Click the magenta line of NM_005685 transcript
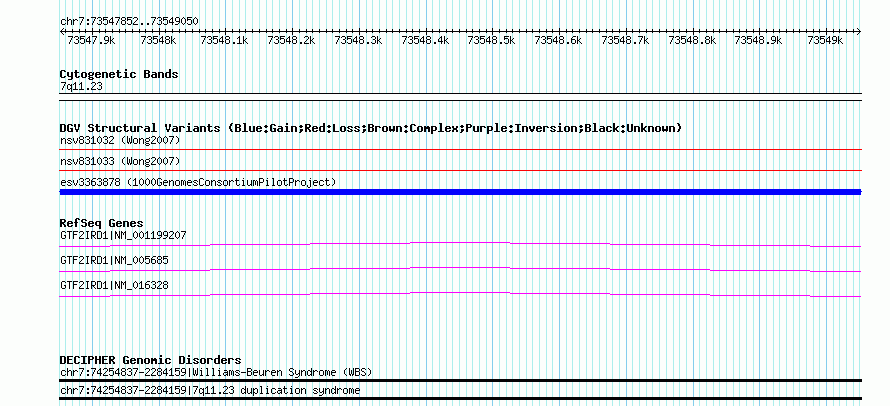The height and width of the screenshot is (406, 890). point(461,269)
